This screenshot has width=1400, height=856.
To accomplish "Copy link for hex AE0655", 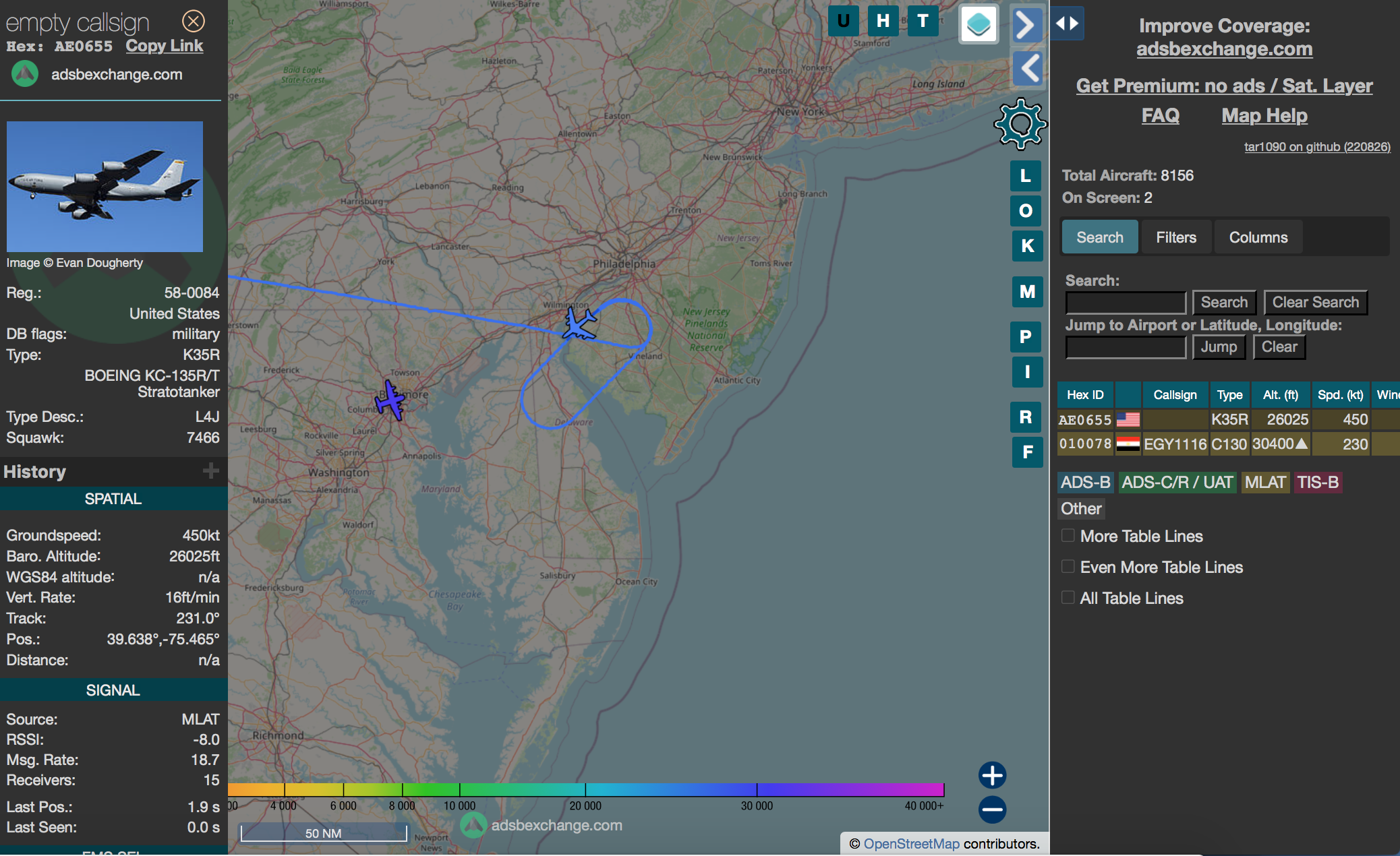I will click(x=164, y=46).
